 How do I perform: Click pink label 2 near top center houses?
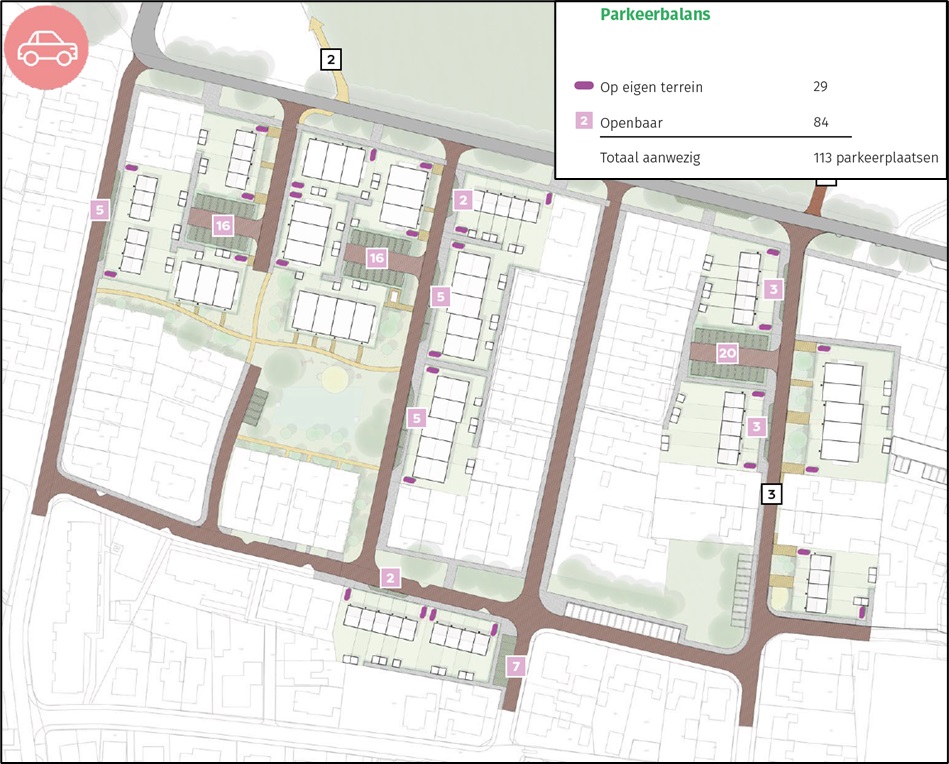point(463,200)
